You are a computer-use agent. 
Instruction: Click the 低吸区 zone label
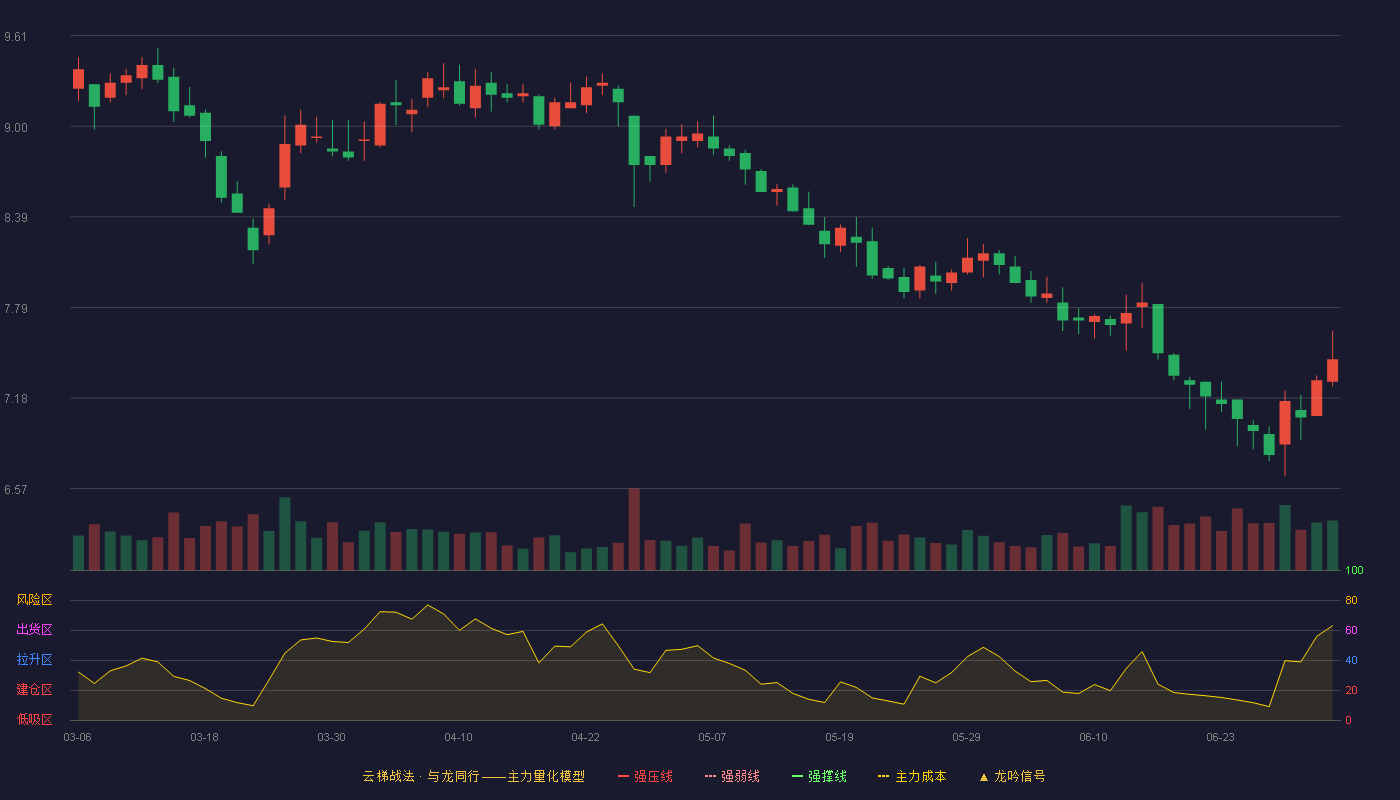click(x=34, y=719)
